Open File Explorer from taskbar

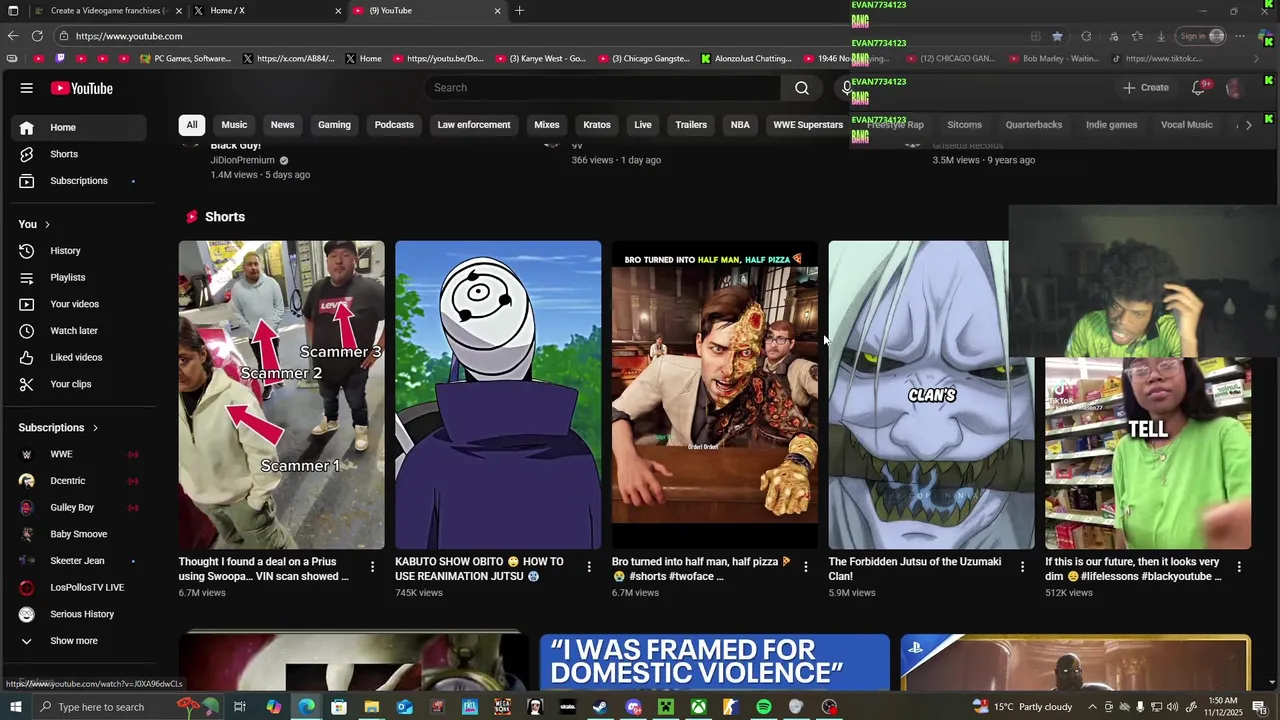371,707
